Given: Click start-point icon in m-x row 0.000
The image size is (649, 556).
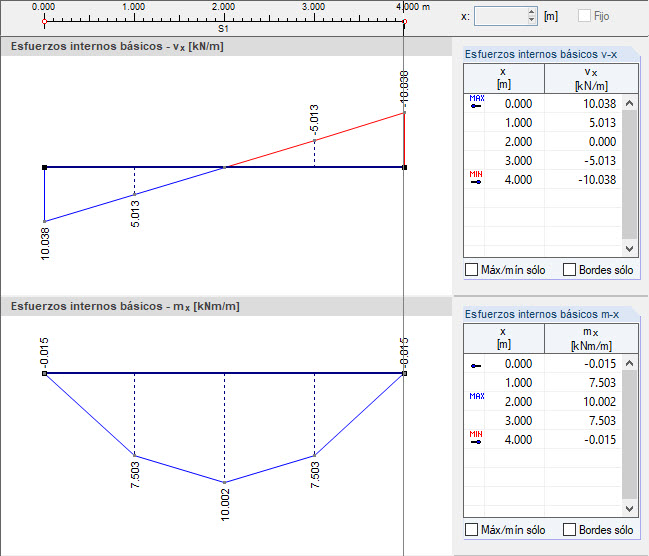Looking at the screenshot, I should click(476, 366).
